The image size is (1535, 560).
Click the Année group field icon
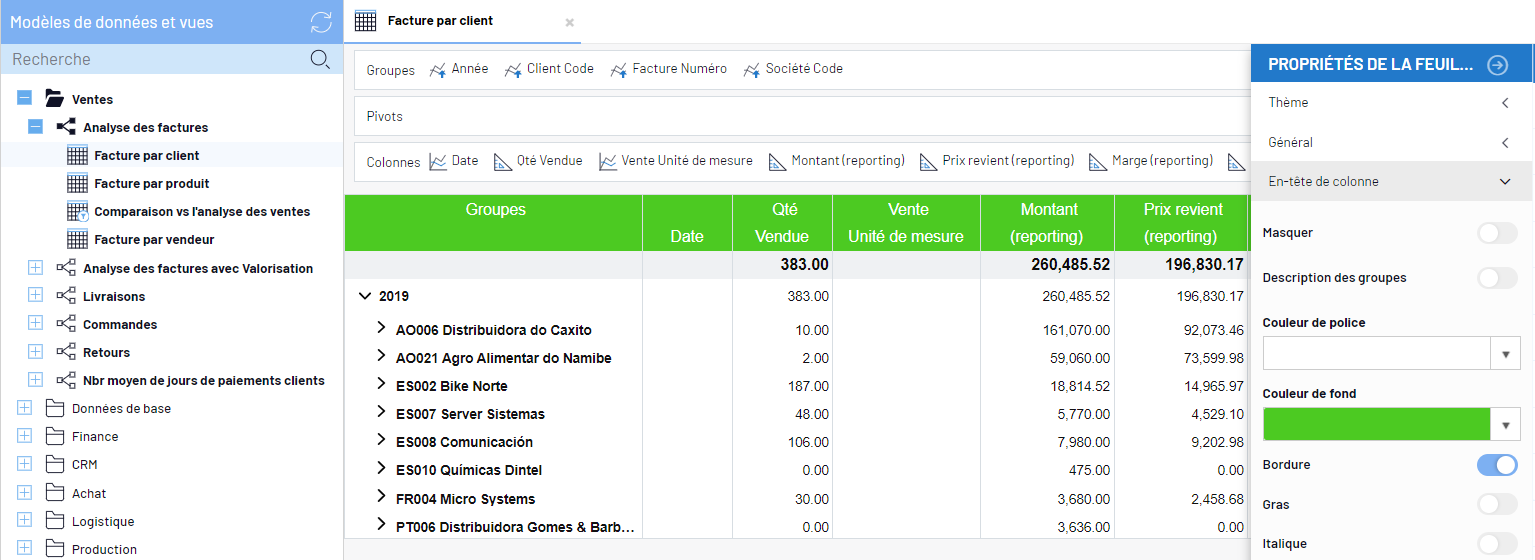(437, 70)
